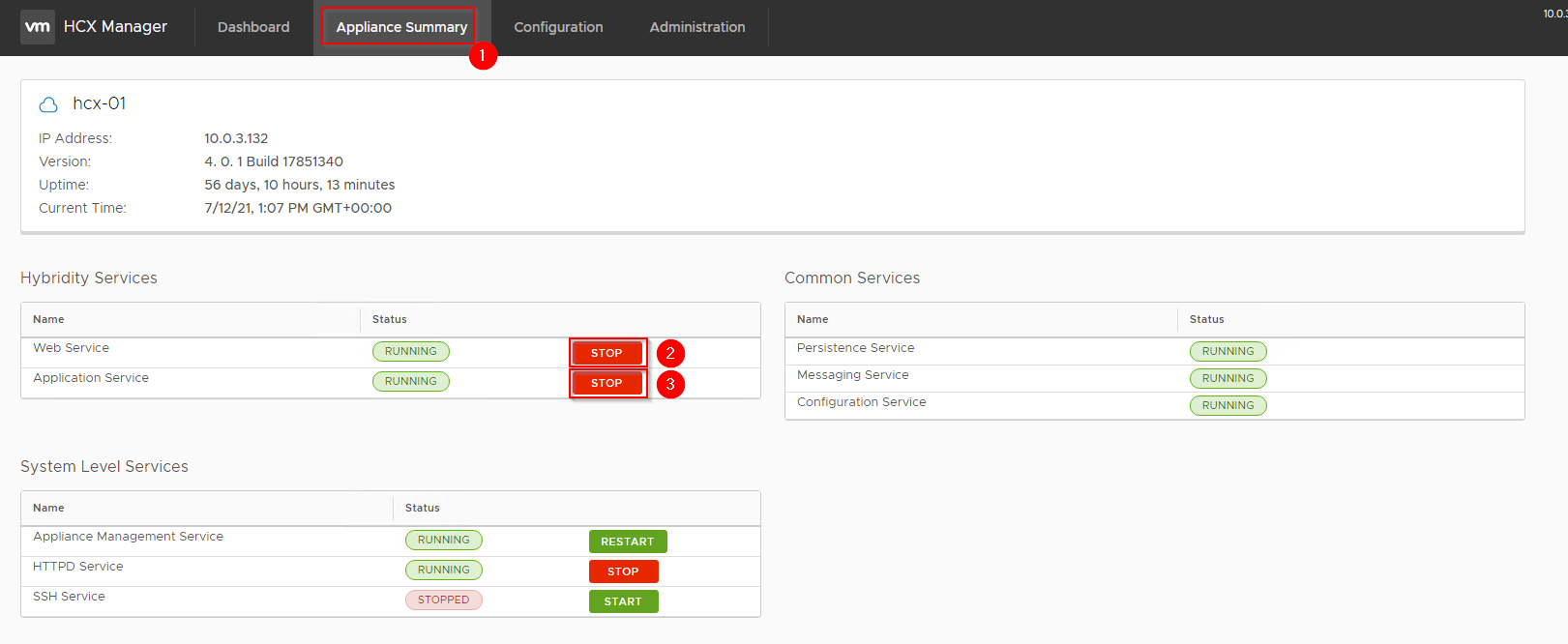Click the System Level Services heading
This screenshot has height=644, width=1568.
(x=104, y=467)
